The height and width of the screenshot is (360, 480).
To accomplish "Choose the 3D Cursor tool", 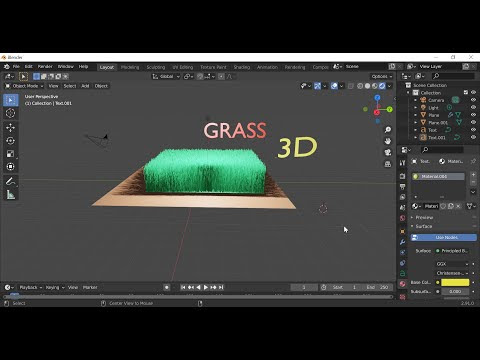I will [10, 113].
